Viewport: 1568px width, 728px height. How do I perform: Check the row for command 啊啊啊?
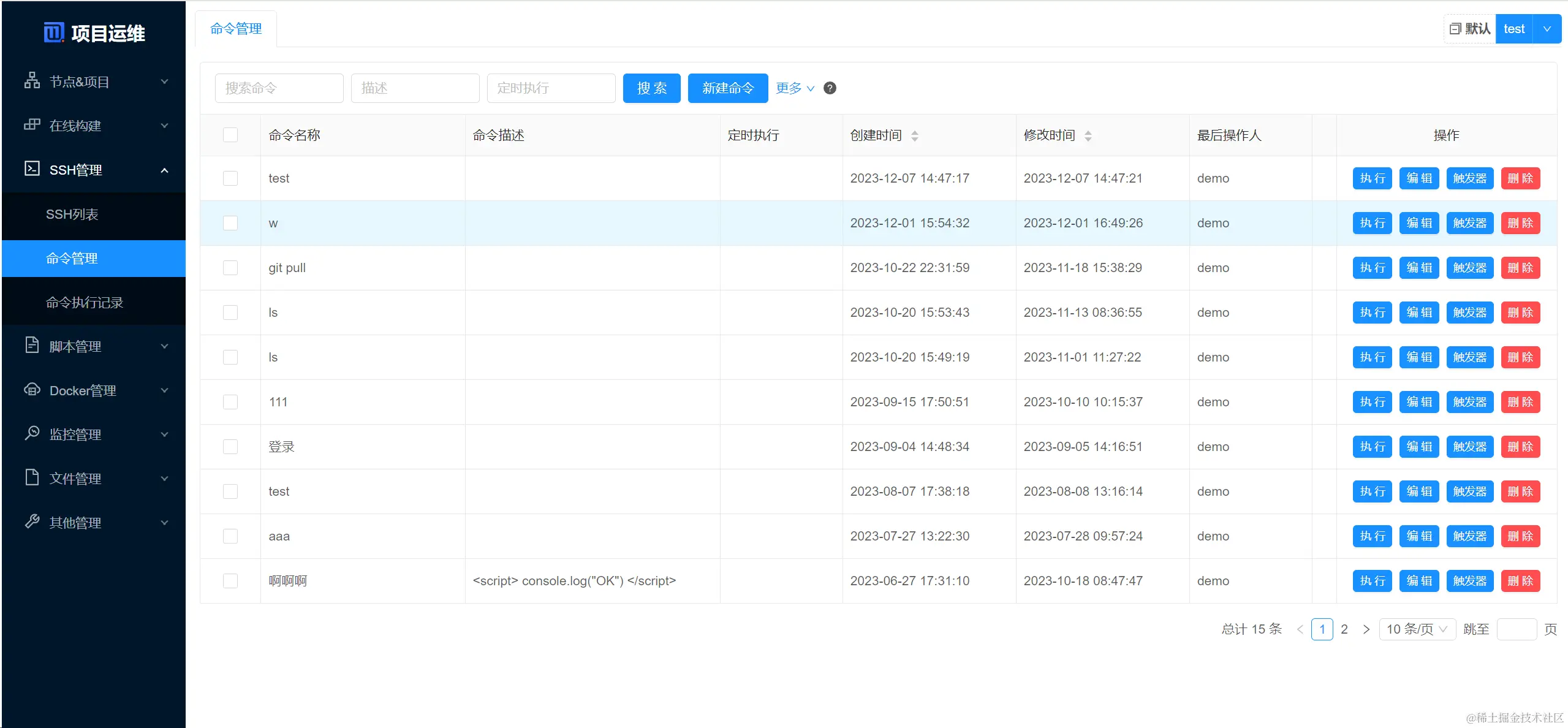pos(230,581)
